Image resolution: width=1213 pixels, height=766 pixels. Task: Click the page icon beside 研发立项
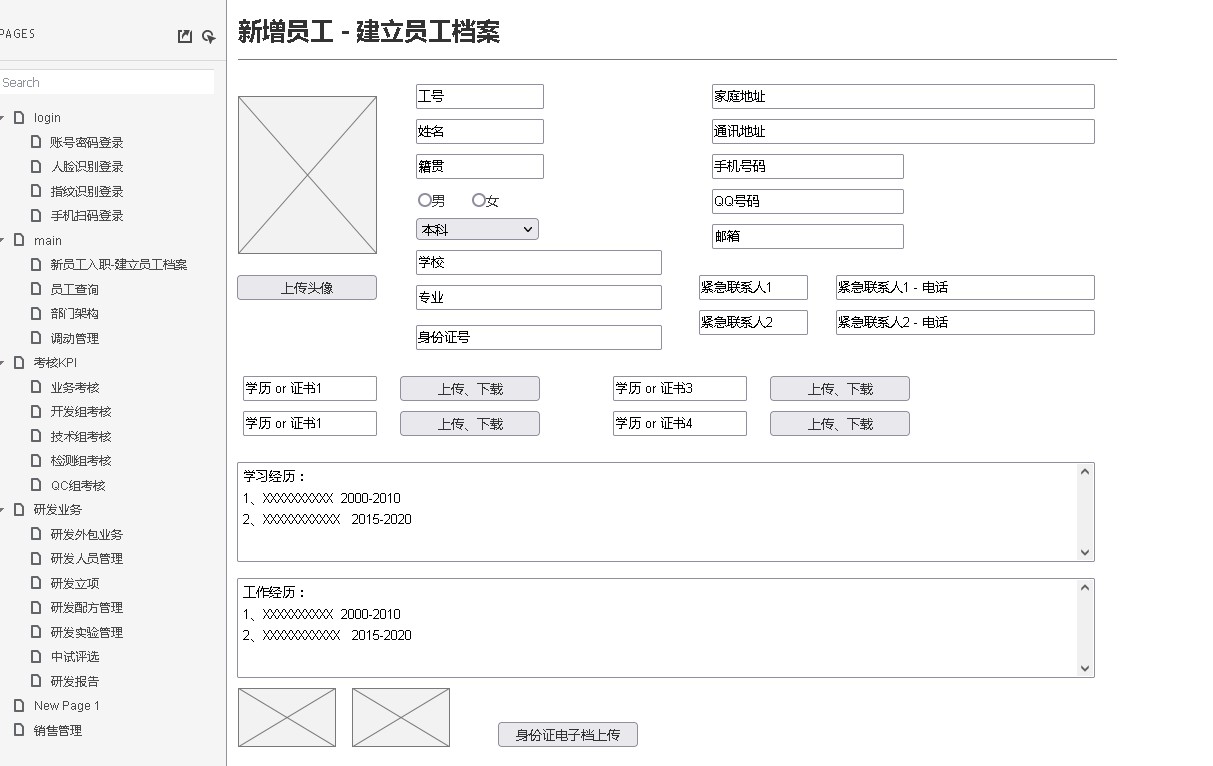[36, 583]
